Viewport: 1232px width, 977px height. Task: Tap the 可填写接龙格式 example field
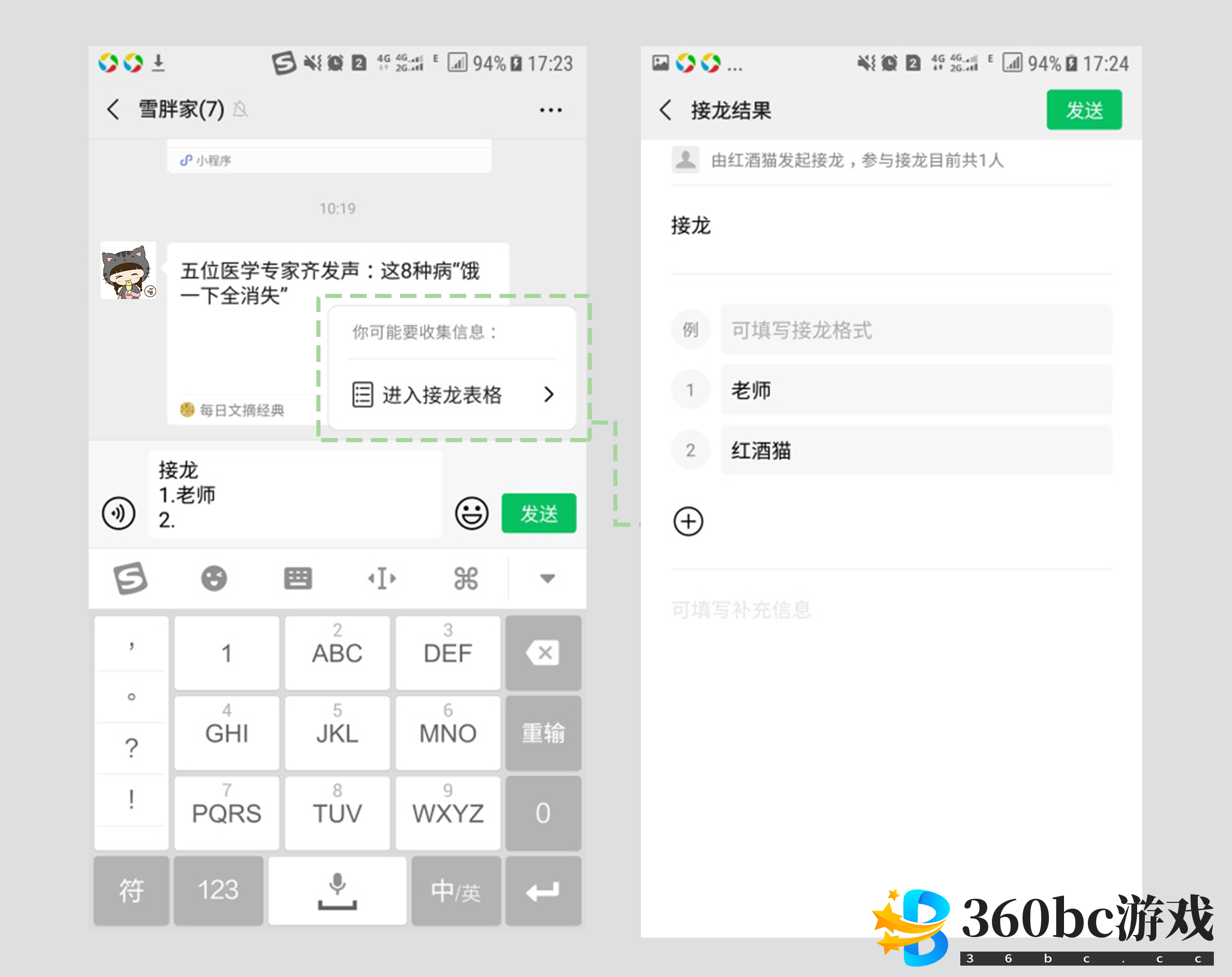pyautogui.click(x=915, y=330)
